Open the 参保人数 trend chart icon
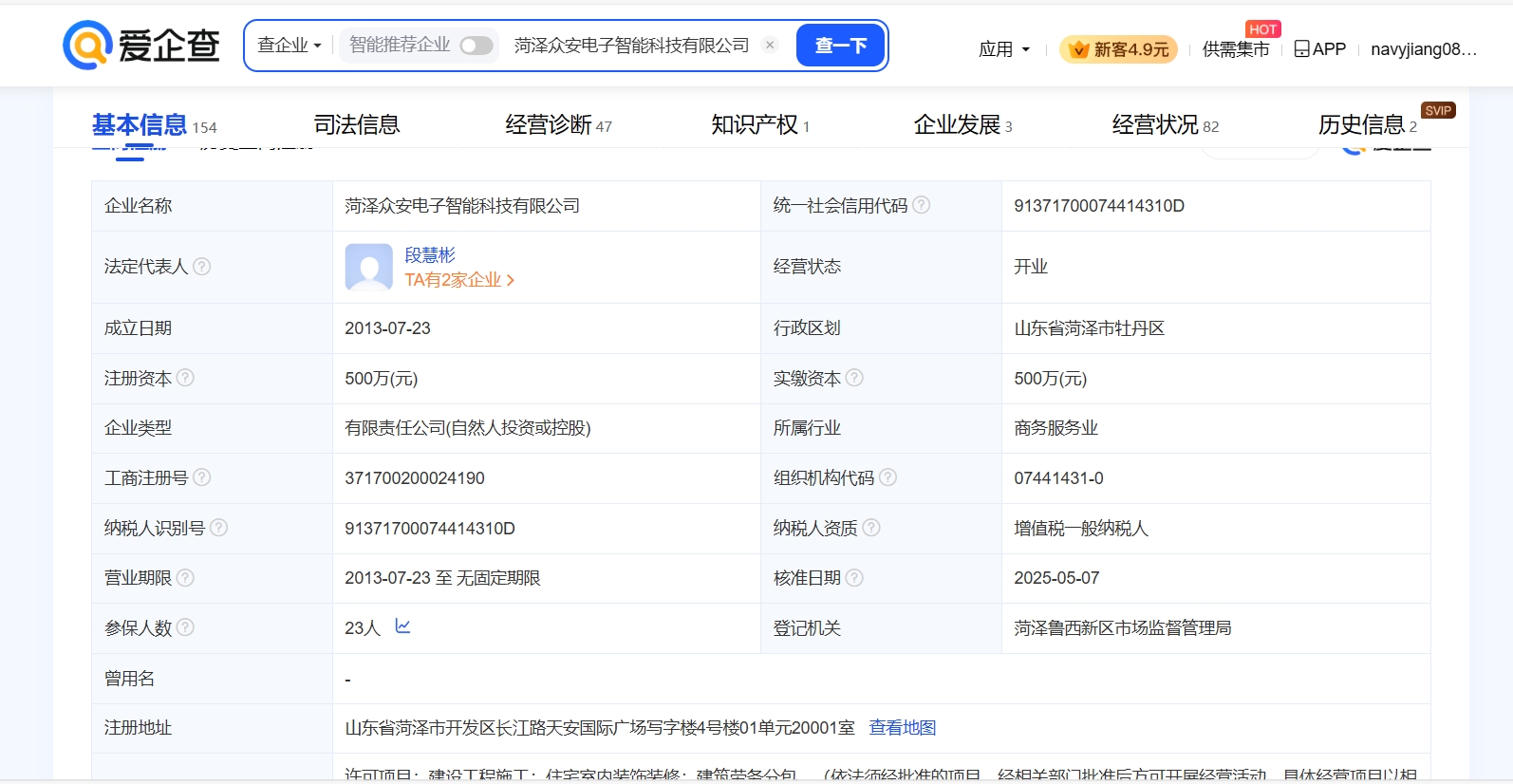Screen dimensions: 1513x784 click(402, 626)
